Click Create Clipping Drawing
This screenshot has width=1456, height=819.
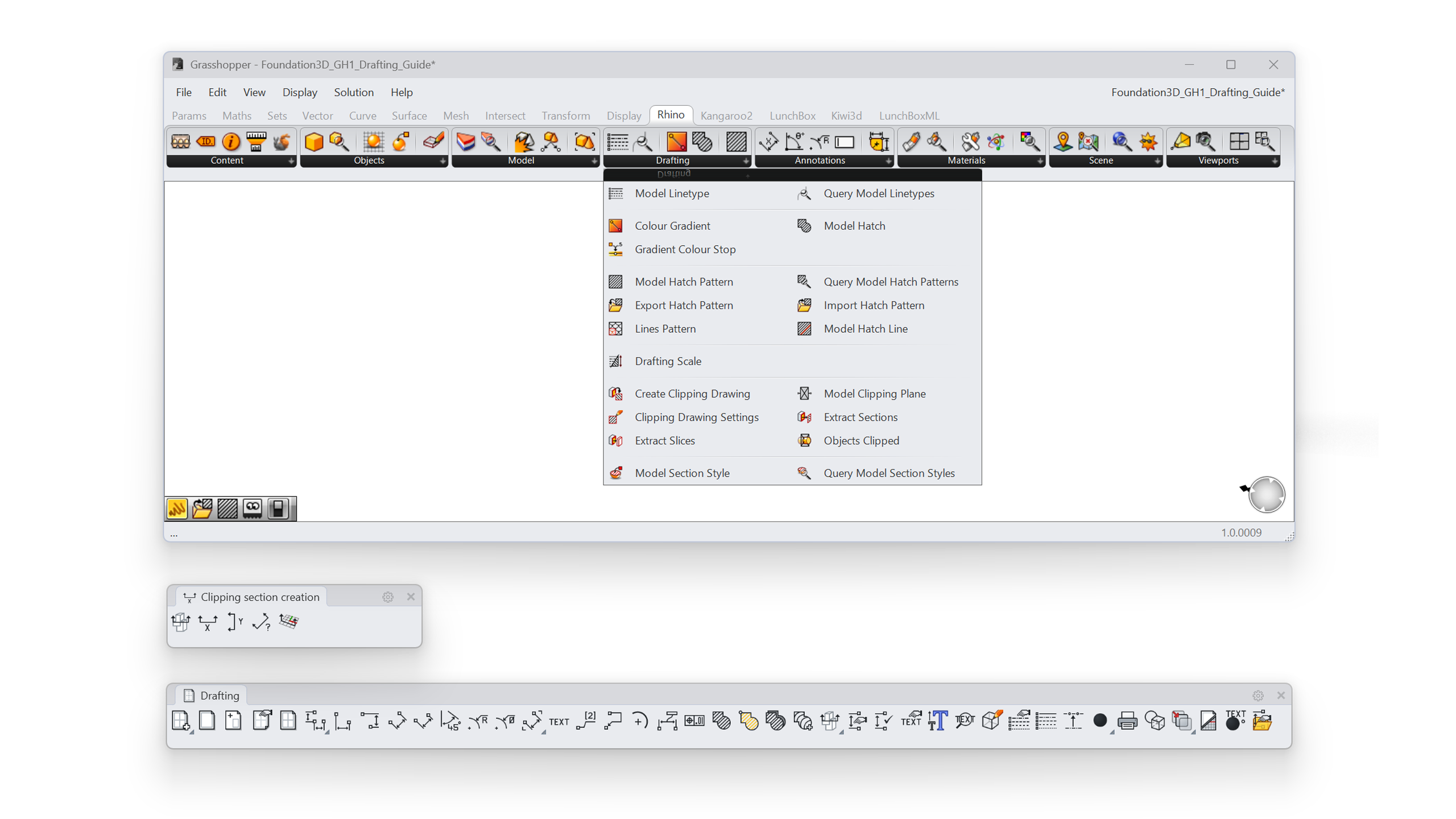679,393
